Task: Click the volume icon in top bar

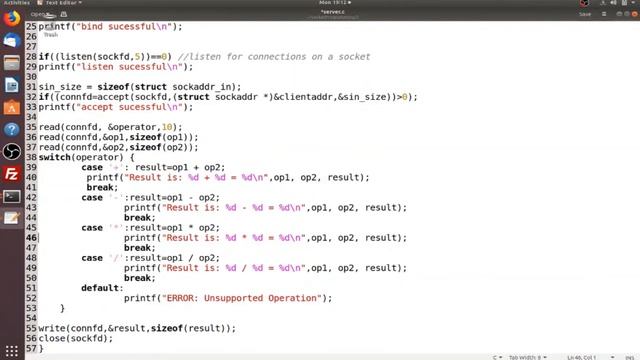Action: tap(613, 3)
